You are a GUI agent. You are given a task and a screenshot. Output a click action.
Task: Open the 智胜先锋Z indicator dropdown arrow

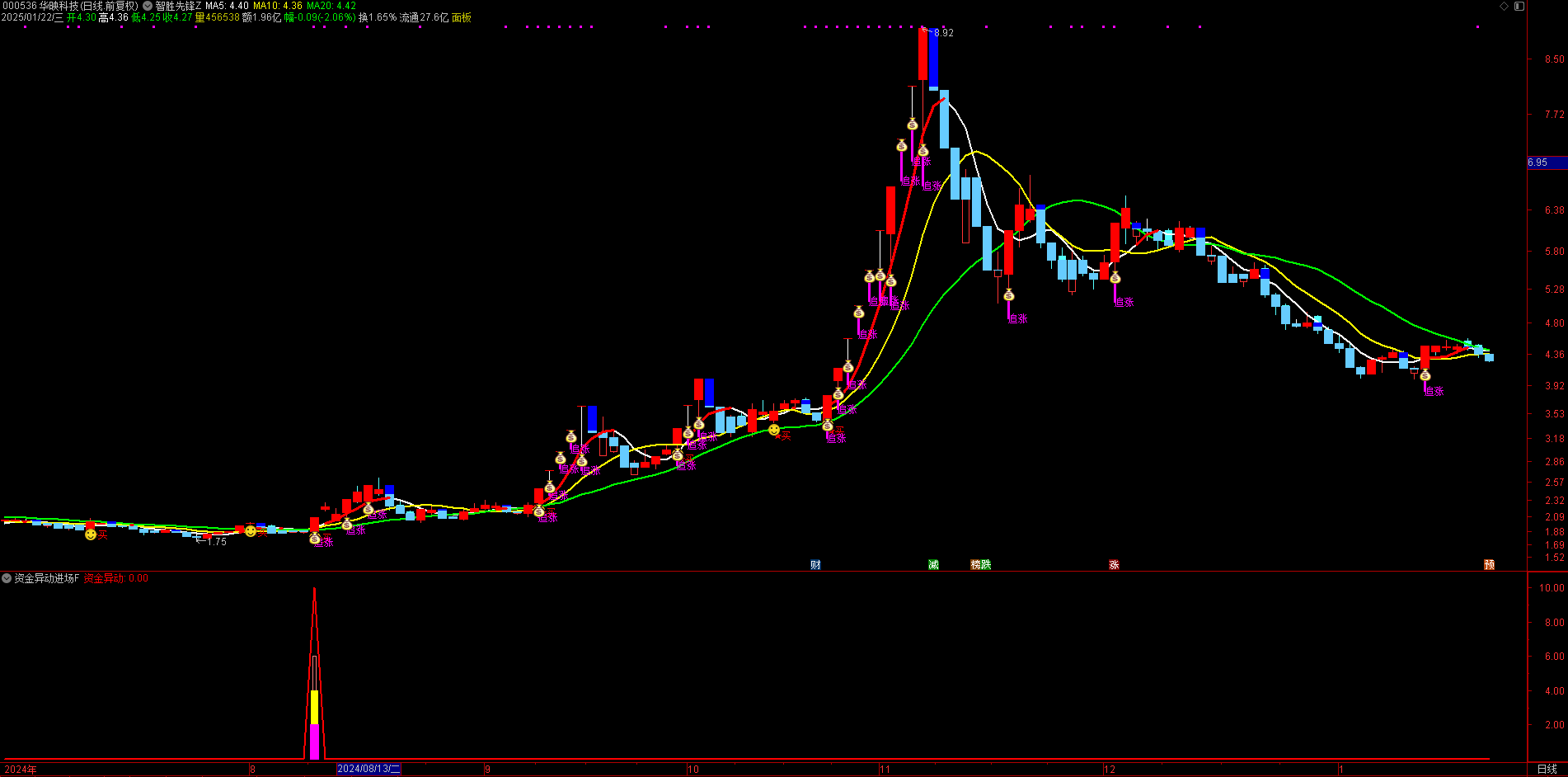pos(148,6)
